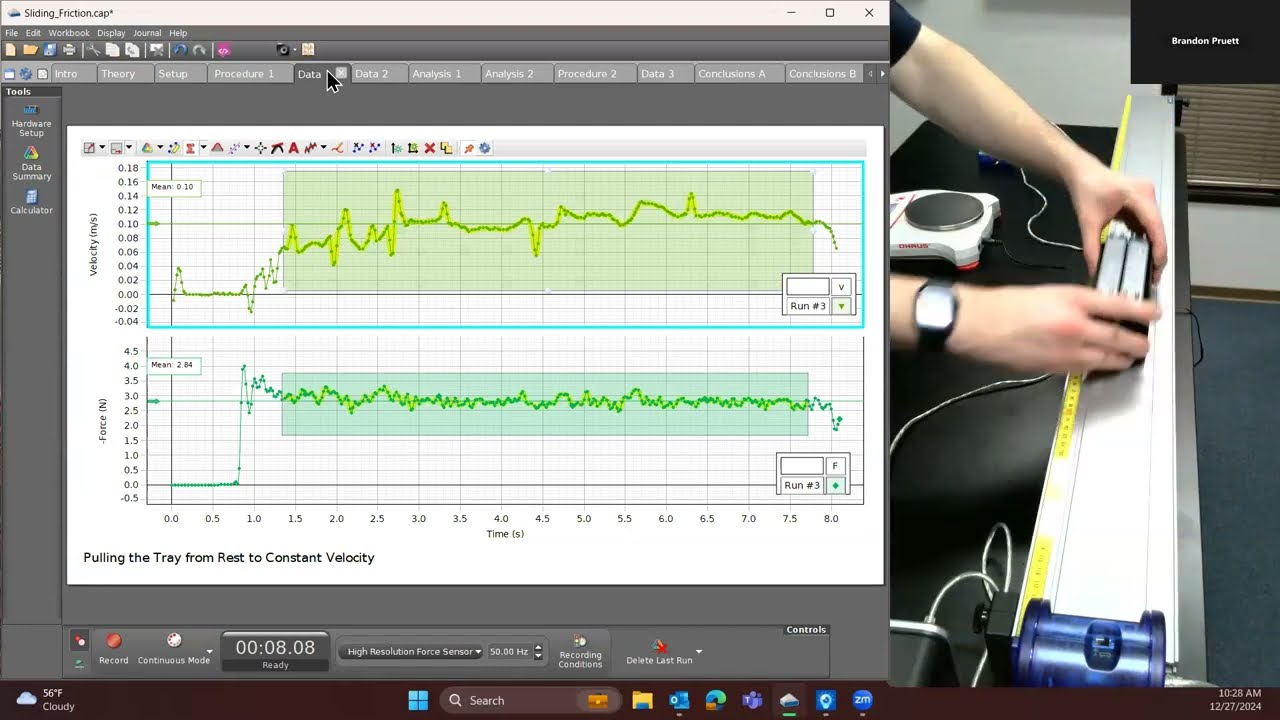1280x720 pixels.
Task: Adjust the 50.00 Hz sample rate stepper
Action: (538, 652)
